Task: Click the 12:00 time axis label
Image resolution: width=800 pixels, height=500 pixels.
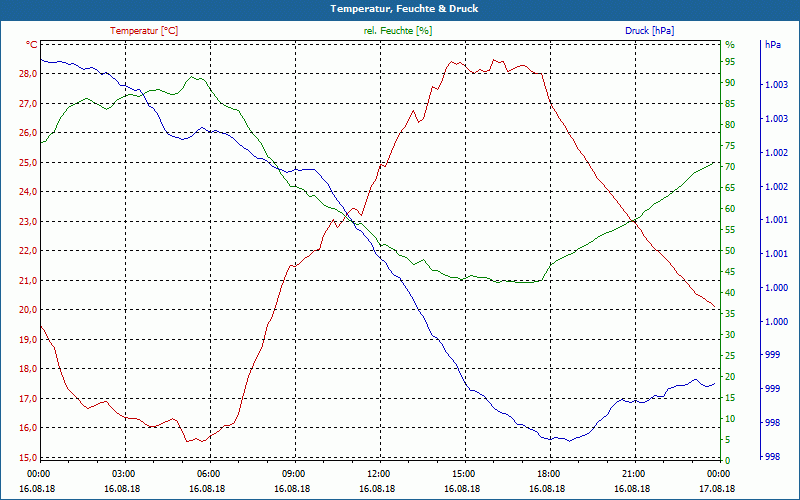Action: coord(379,473)
